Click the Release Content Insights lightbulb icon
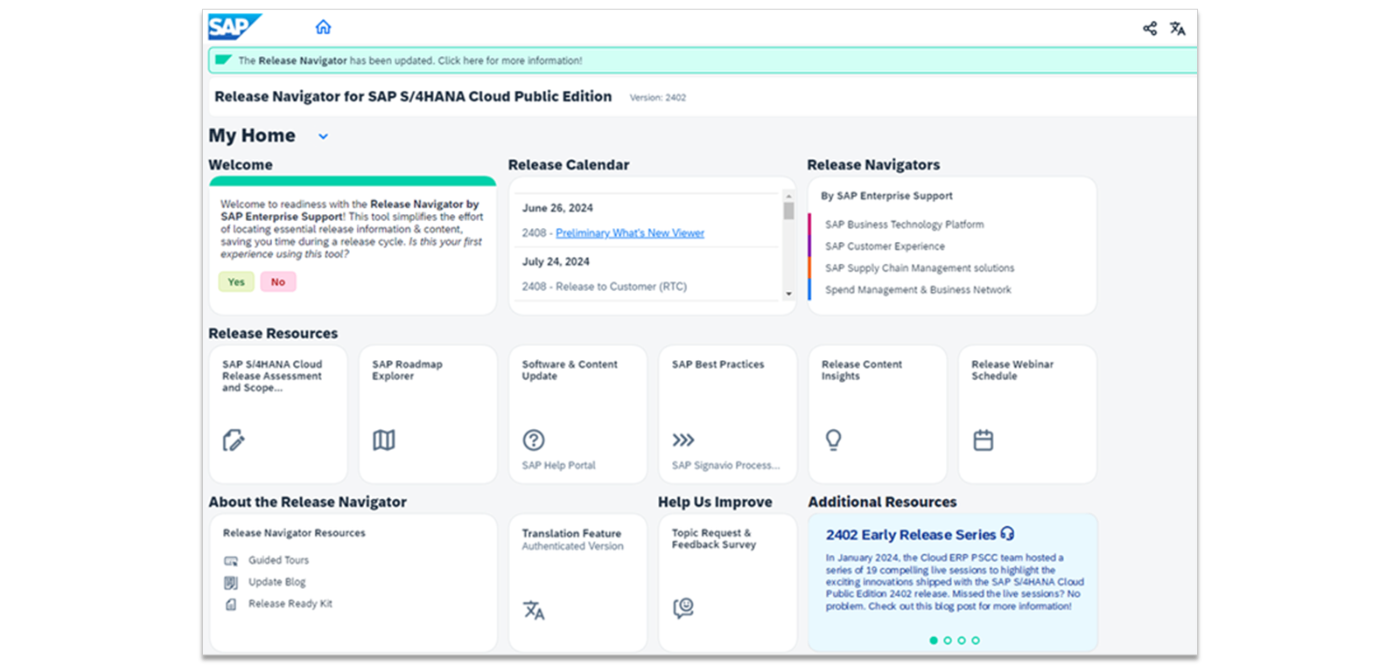Viewport: 1400px width, 672px height. (833, 440)
